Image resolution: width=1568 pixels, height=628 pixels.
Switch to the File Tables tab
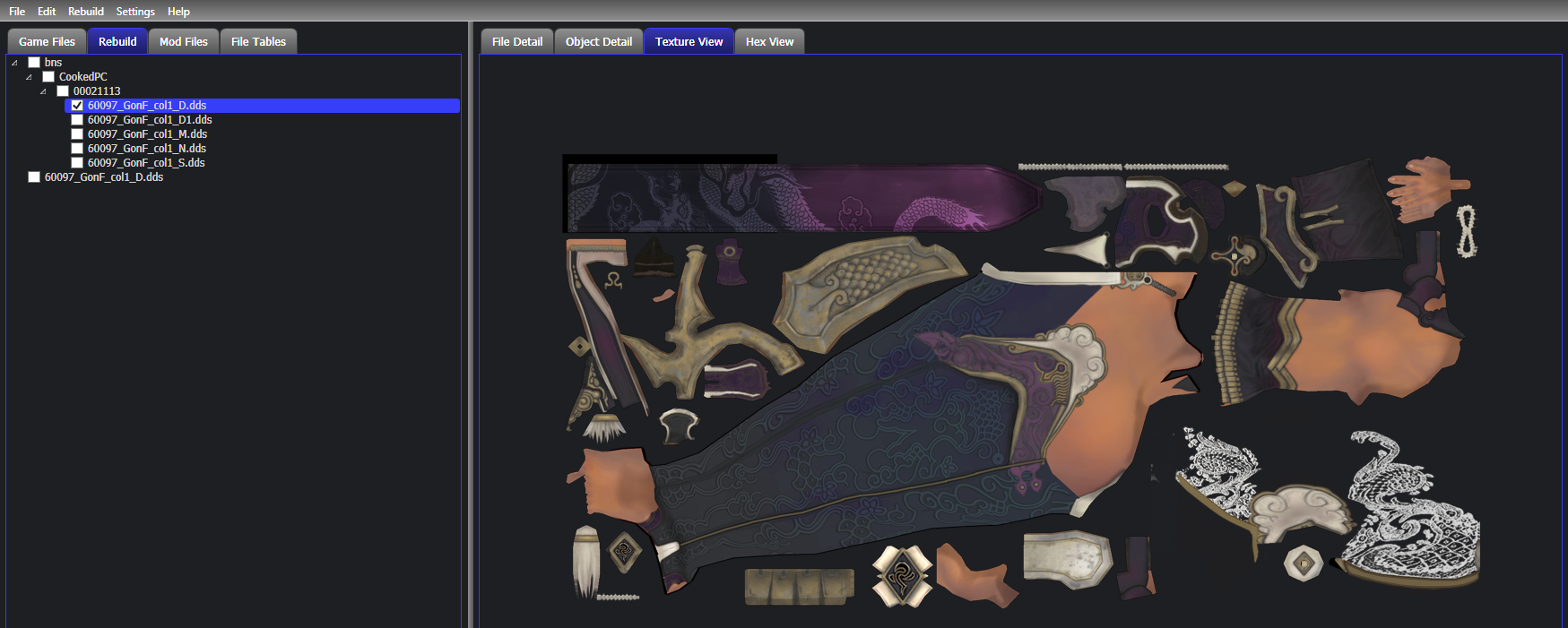click(x=258, y=41)
